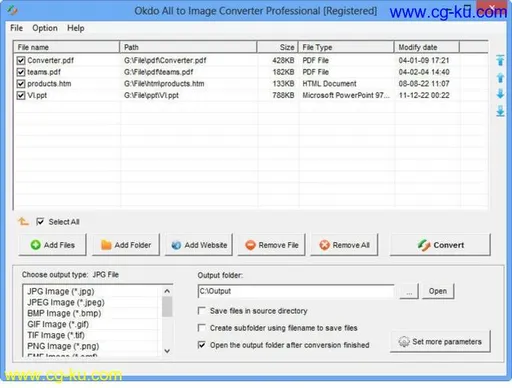This screenshot has width=512, height=388.
Task: Open the output folder with Open button
Action: (x=438, y=291)
